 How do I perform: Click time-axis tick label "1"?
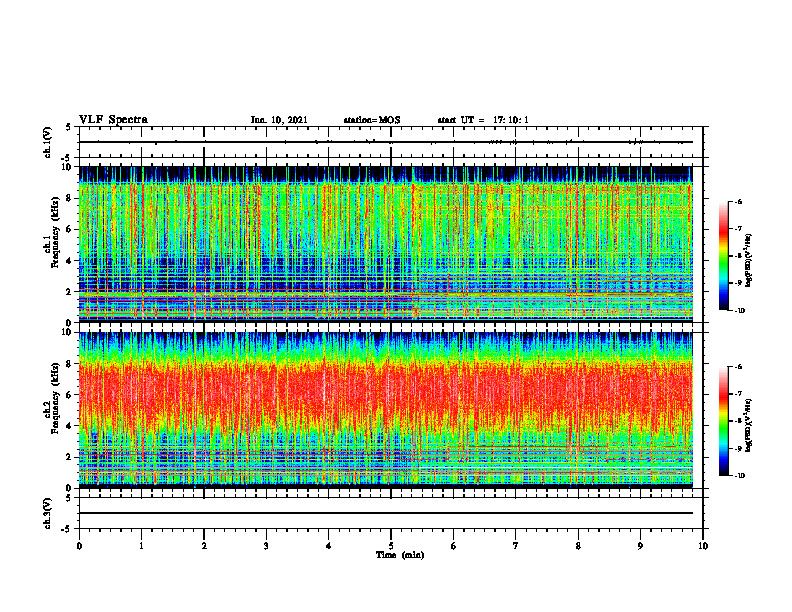pyautogui.click(x=141, y=546)
